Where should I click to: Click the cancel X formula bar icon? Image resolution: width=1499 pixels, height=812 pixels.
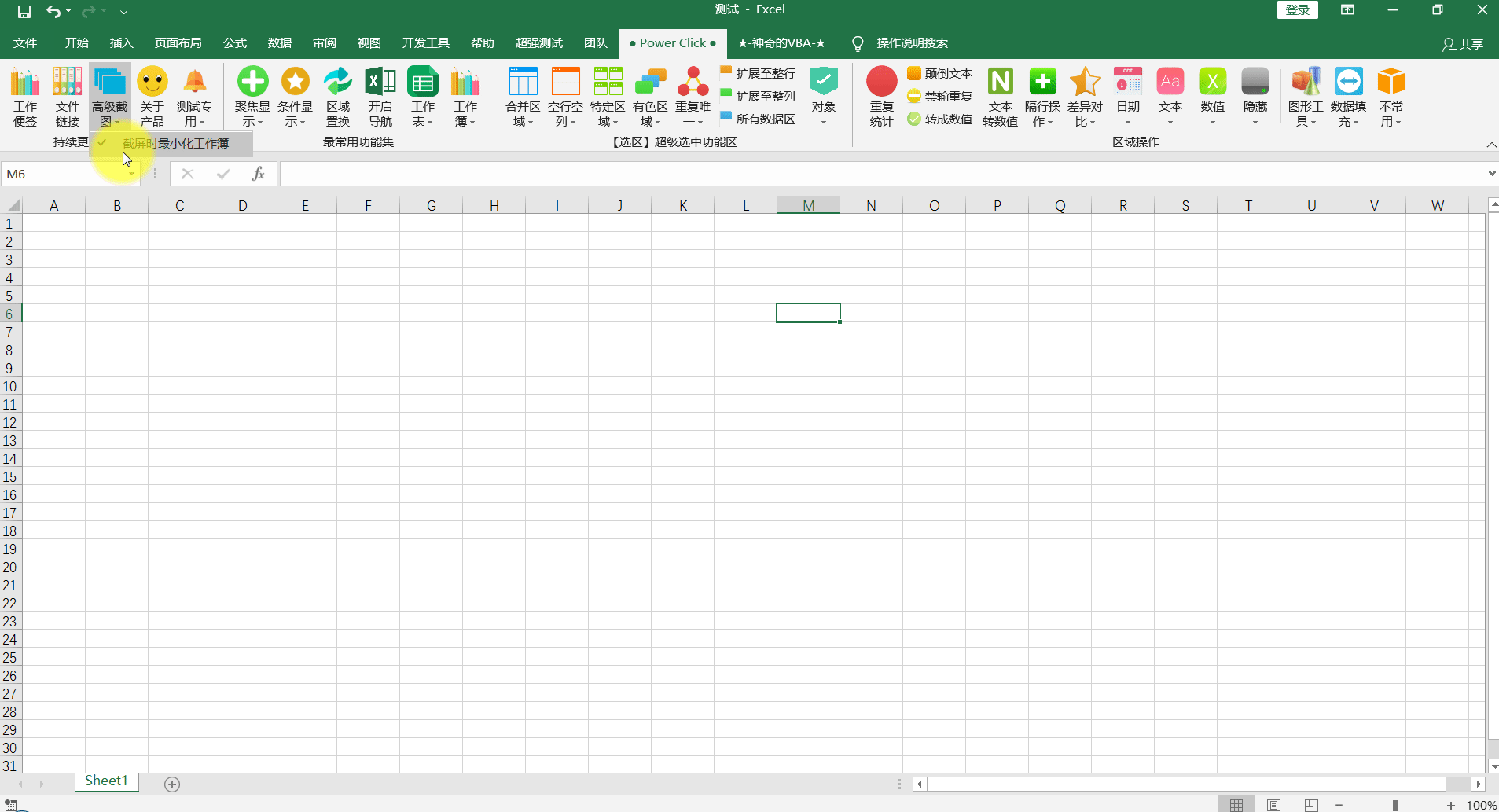click(187, 174)
